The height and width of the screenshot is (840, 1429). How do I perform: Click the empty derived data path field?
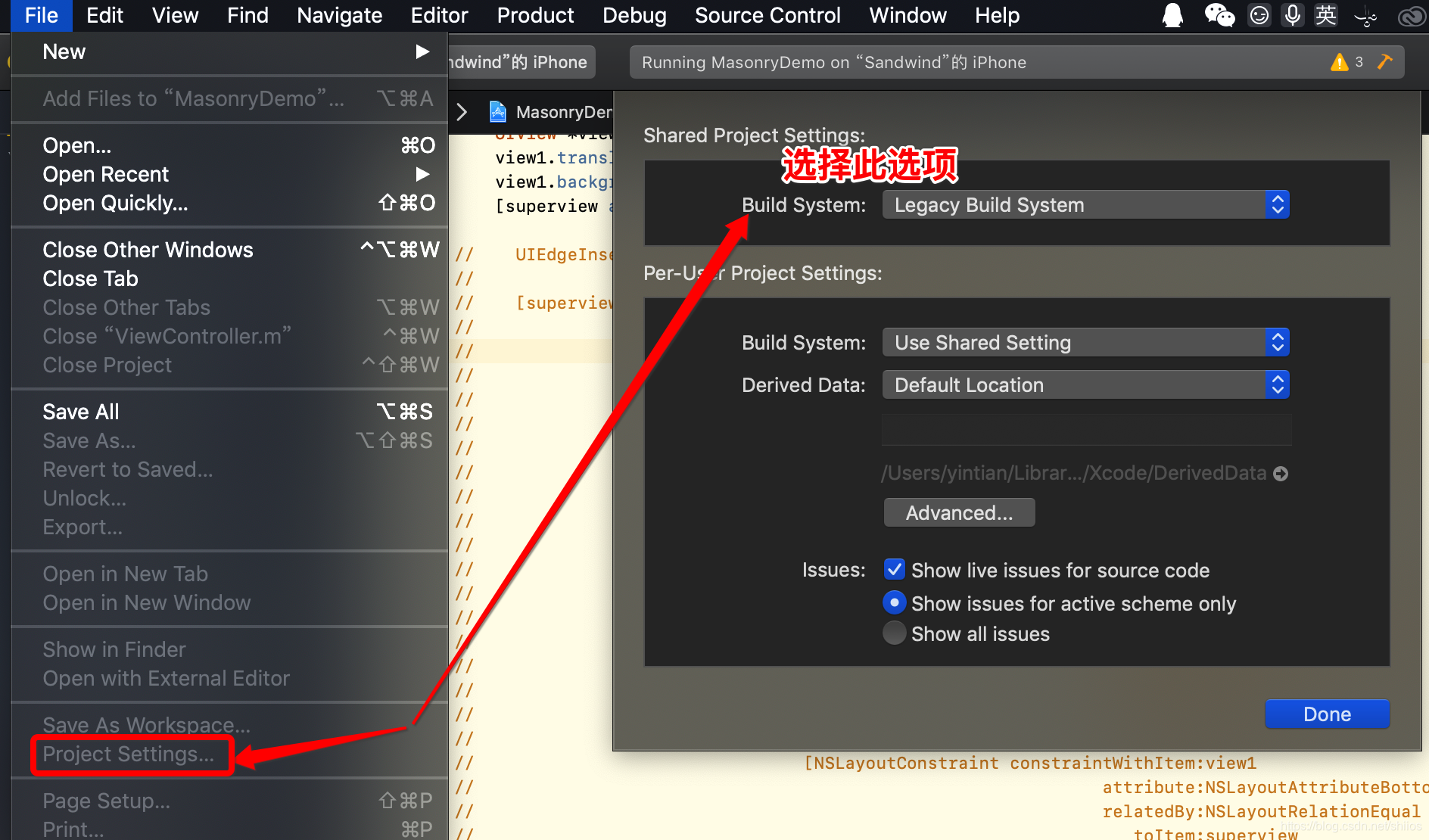click(x=1087, y=430)
